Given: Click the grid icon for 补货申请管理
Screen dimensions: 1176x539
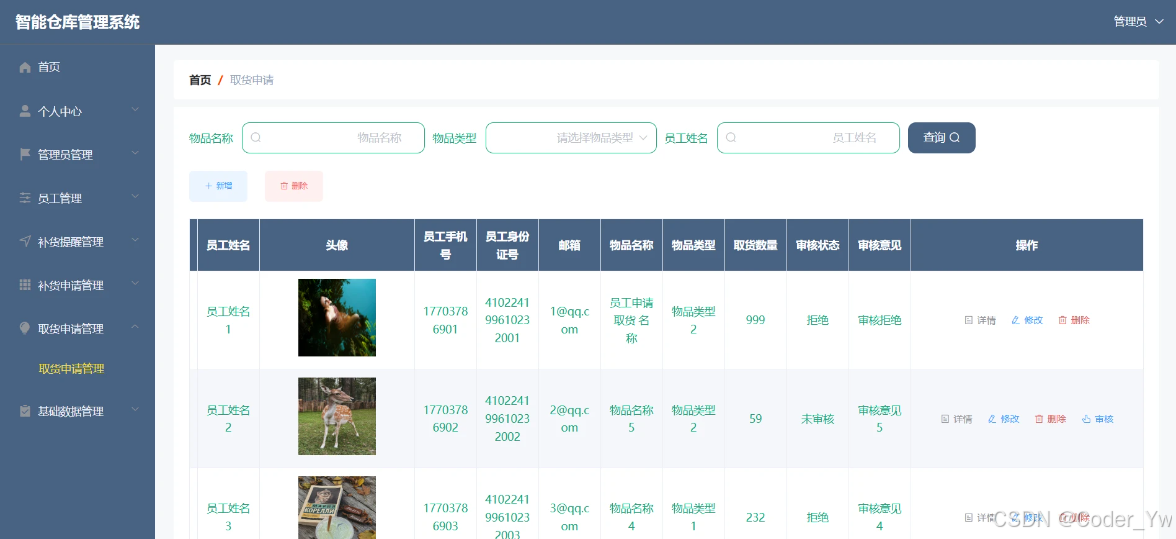Looking at the screenshot, I should [x=25, y=285].
